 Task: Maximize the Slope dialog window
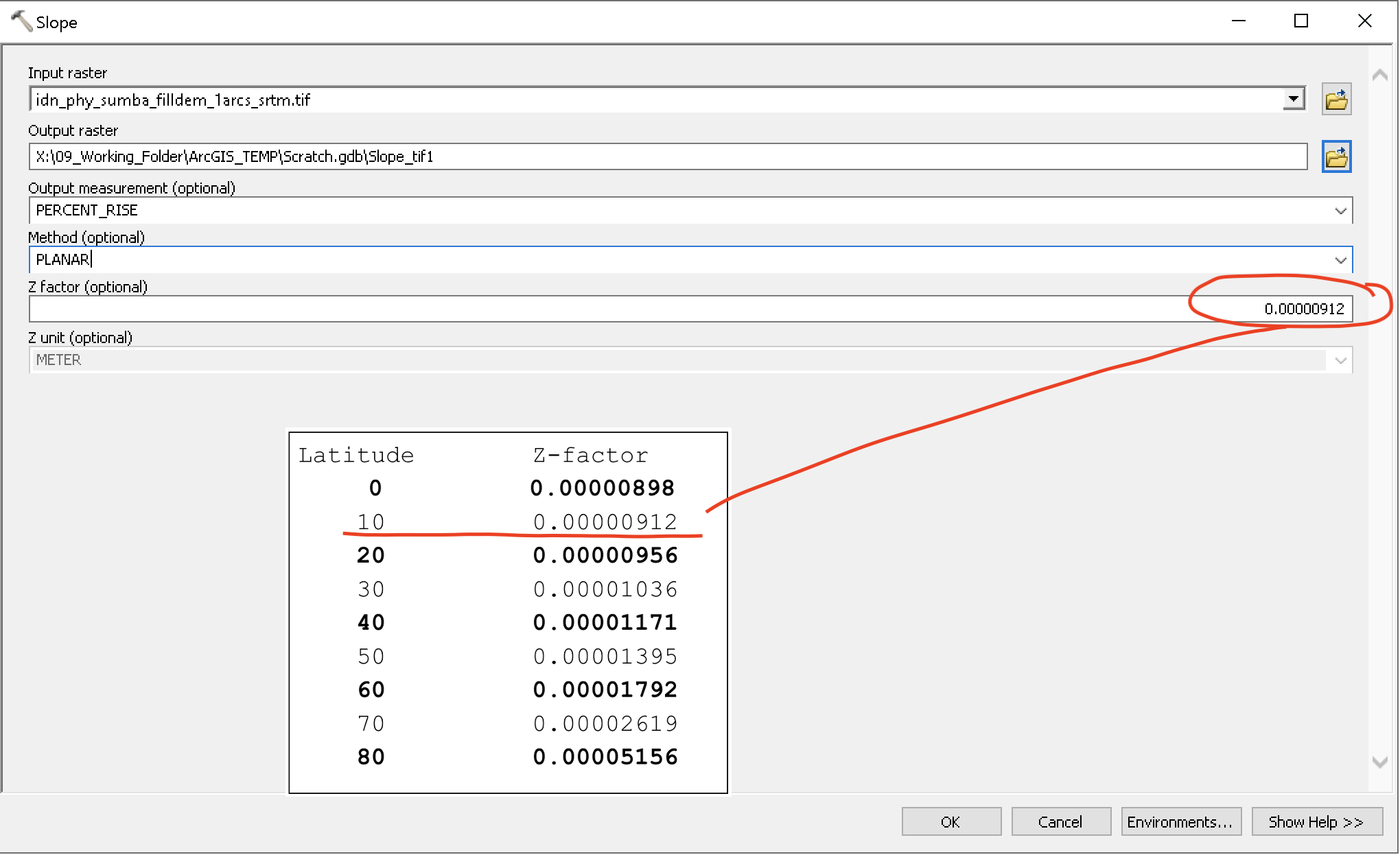[x=1300, y=21]
